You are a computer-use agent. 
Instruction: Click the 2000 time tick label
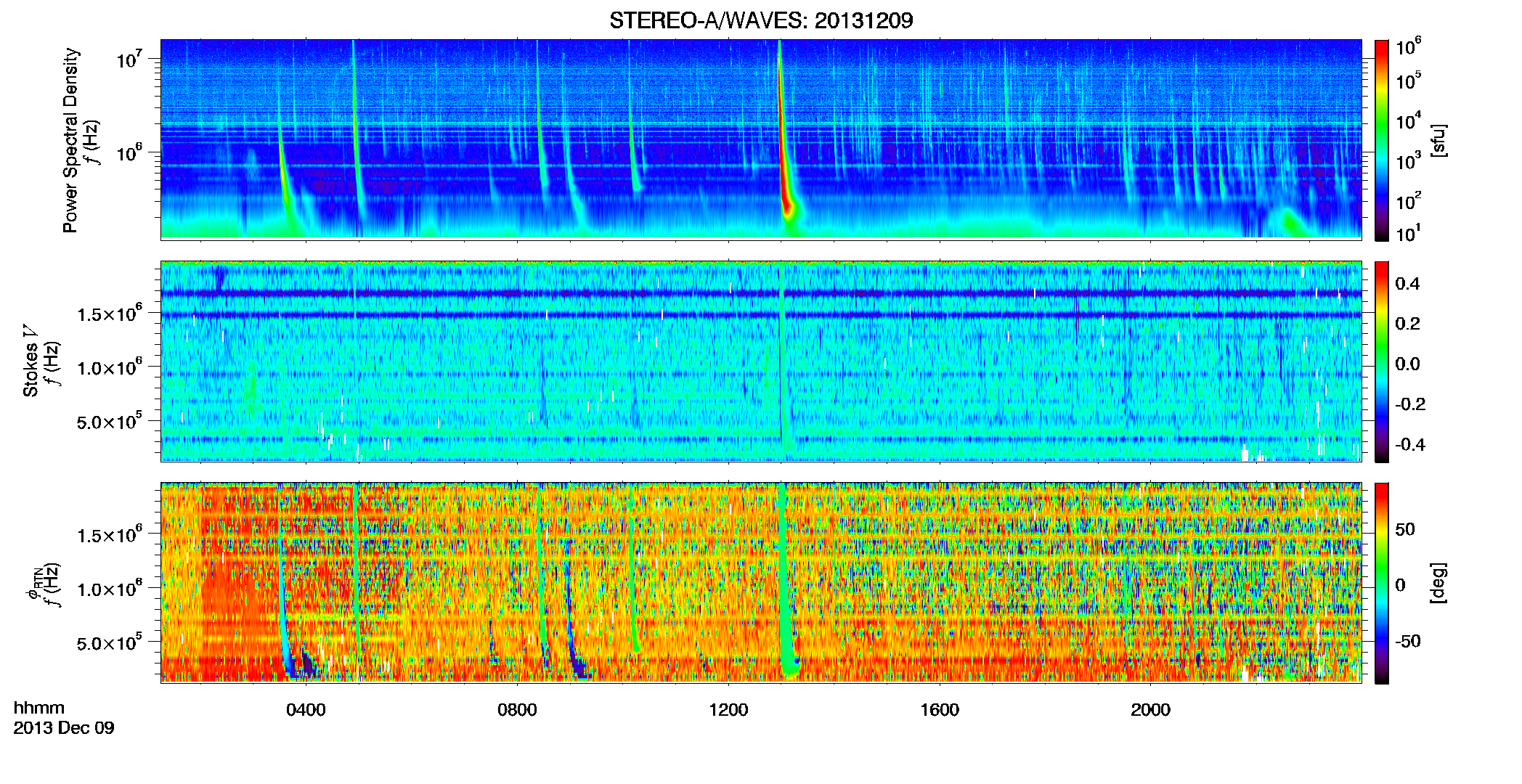tap(1151, 710)
